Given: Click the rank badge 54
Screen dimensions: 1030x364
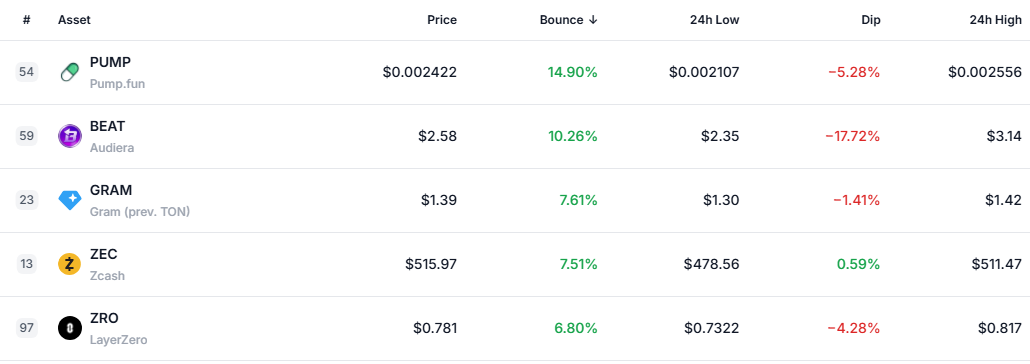Looking at the screenshot, I should (x=27, y=72).
